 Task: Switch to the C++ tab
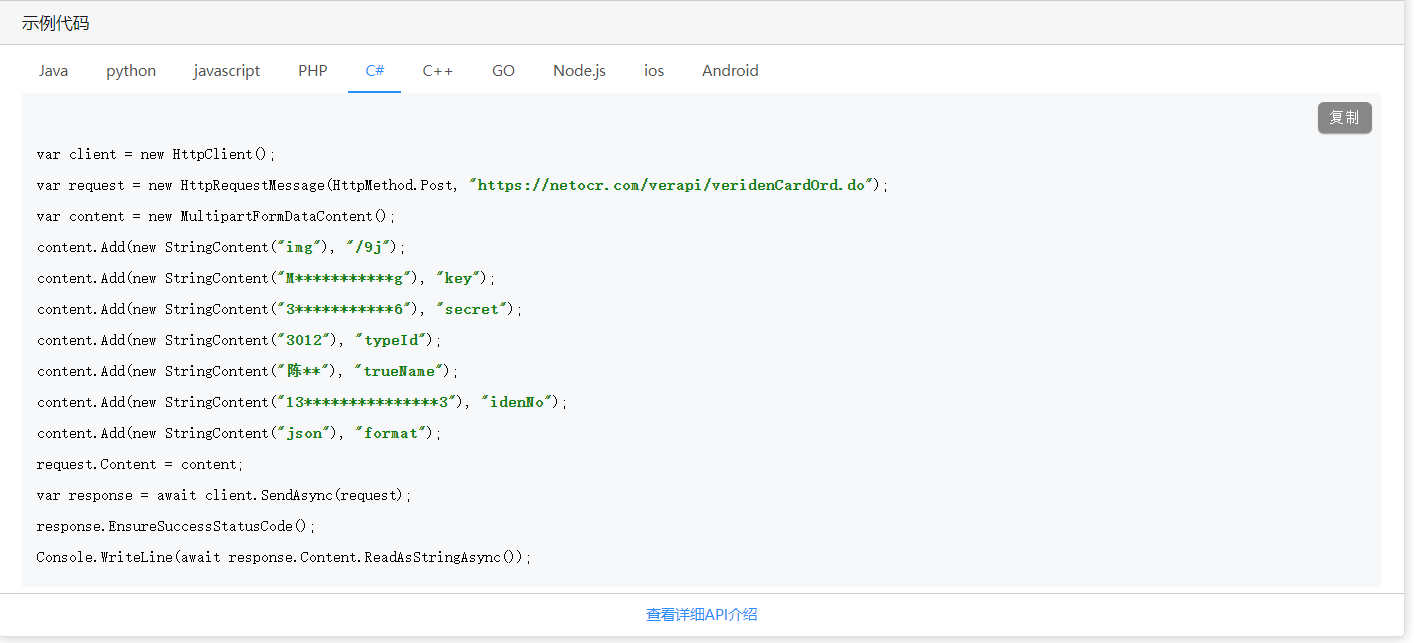tap(438, 71)
